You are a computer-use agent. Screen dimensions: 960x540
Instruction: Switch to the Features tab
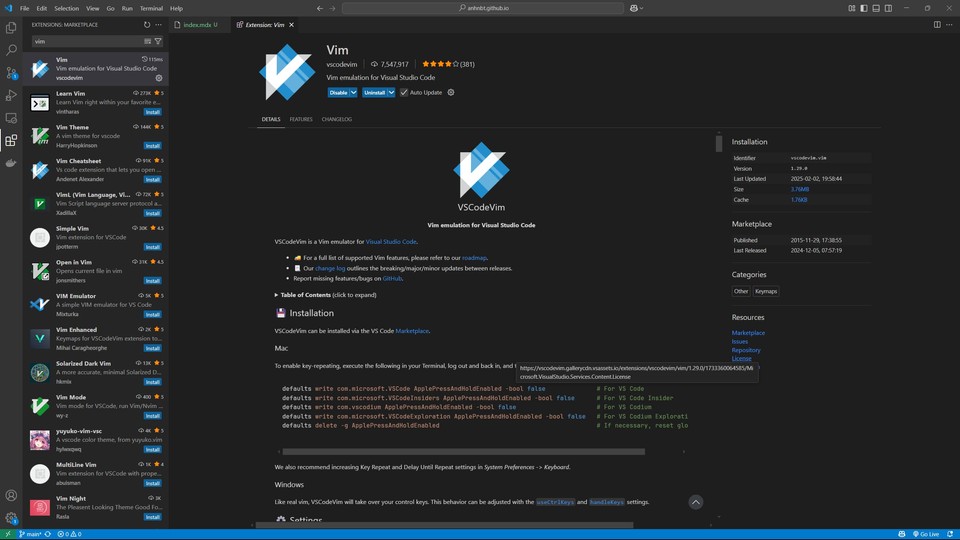pos(301,119)
